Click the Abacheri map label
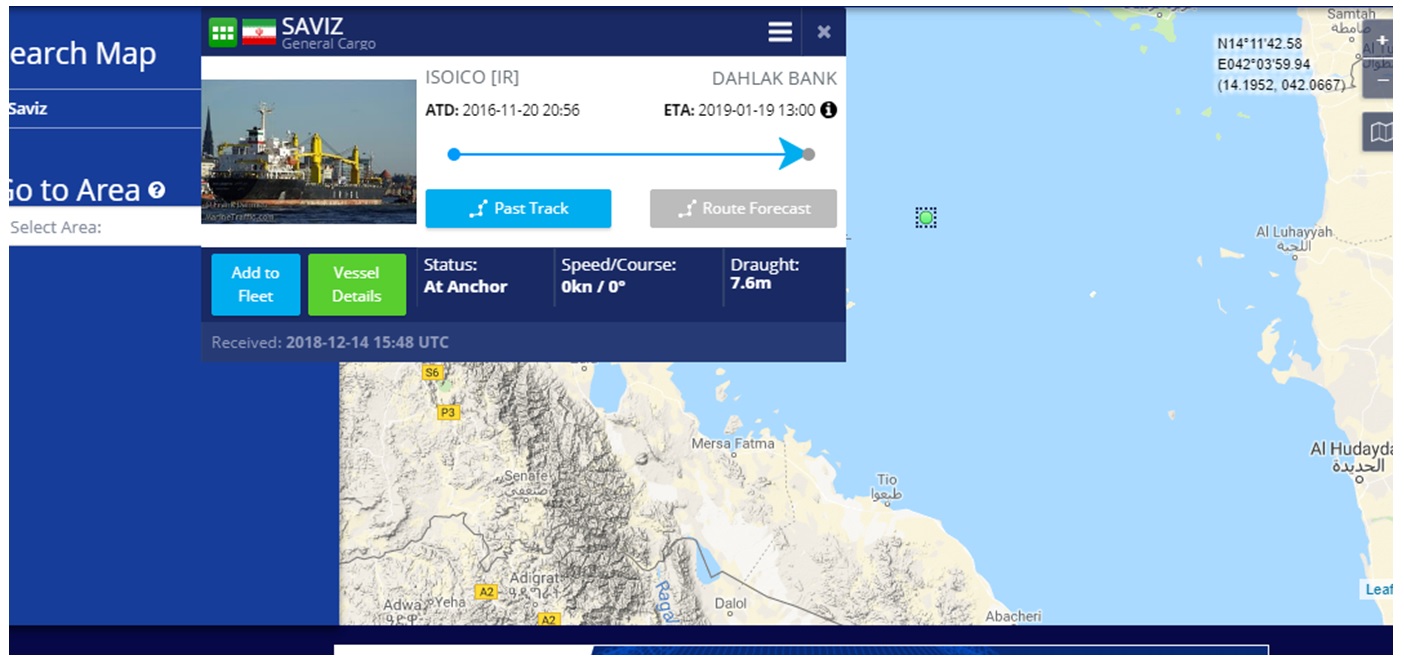1404x667 pixels. pos(1013,616)
